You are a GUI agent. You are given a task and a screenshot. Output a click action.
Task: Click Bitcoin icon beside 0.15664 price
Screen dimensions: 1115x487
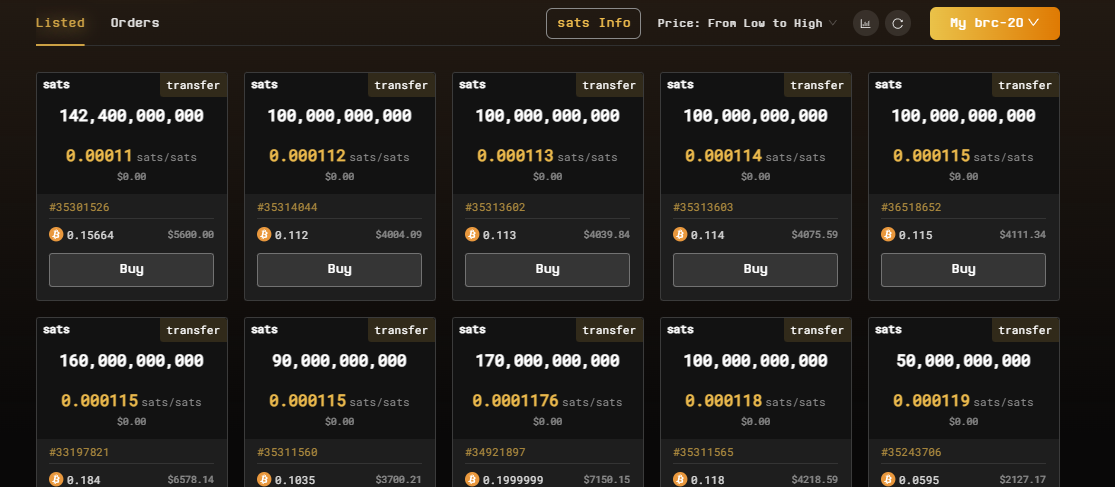pos(56,235)
